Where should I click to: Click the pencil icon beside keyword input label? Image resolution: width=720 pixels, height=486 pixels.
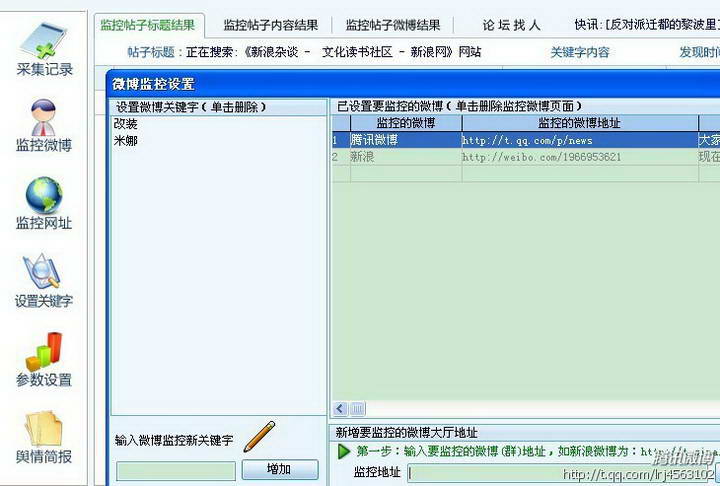pos(259,436)
